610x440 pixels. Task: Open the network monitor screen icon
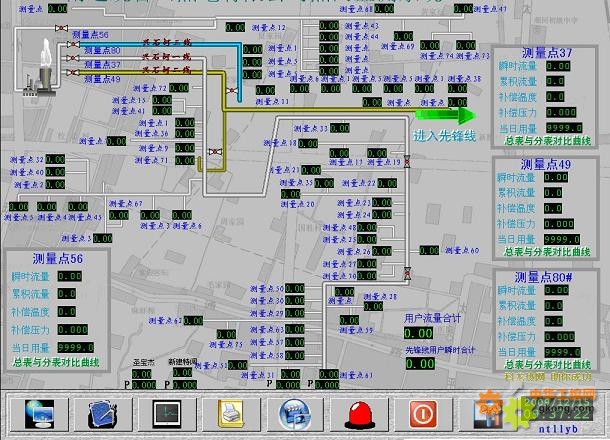(x=39, y=414)
